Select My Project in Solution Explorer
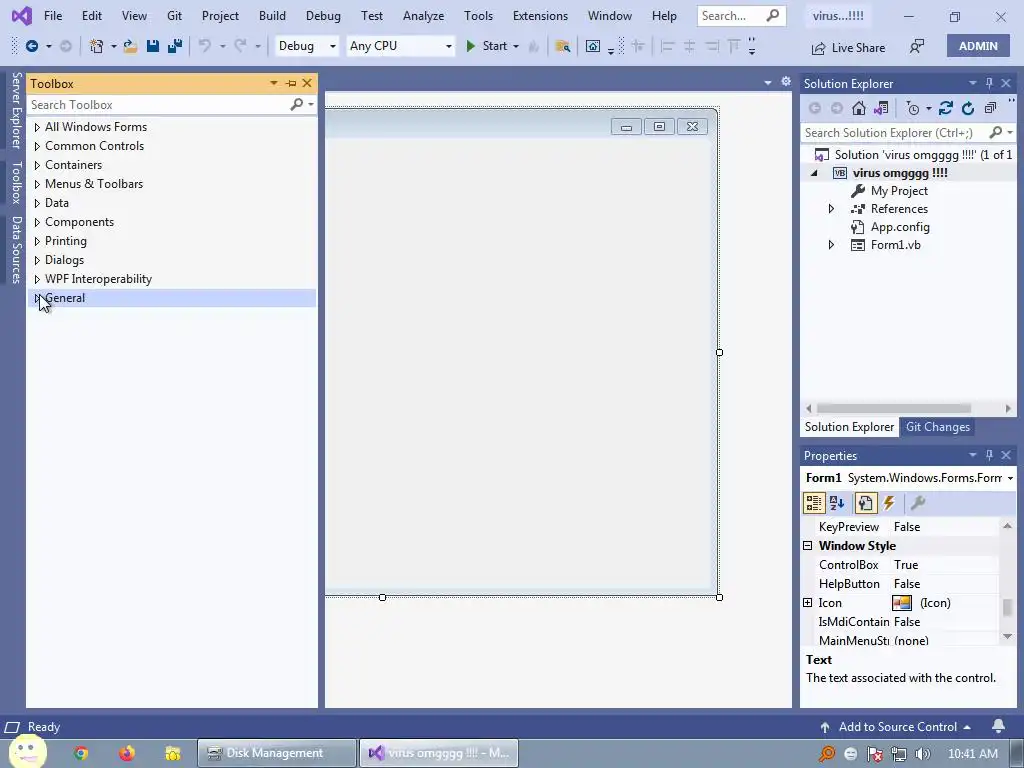Screen dimensions: 1024x768 (899, 191)
